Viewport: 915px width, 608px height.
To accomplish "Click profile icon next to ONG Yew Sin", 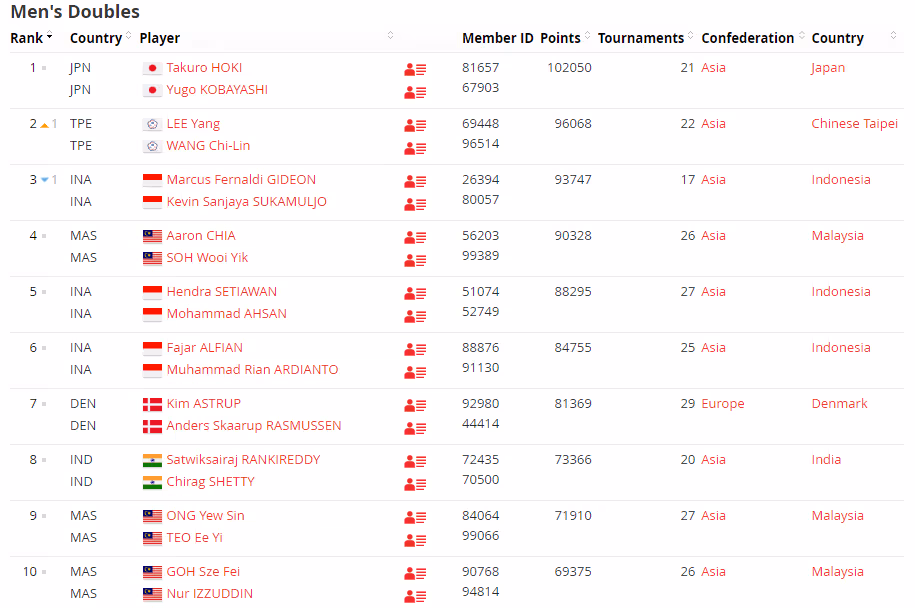I will (x=415, y=517).
